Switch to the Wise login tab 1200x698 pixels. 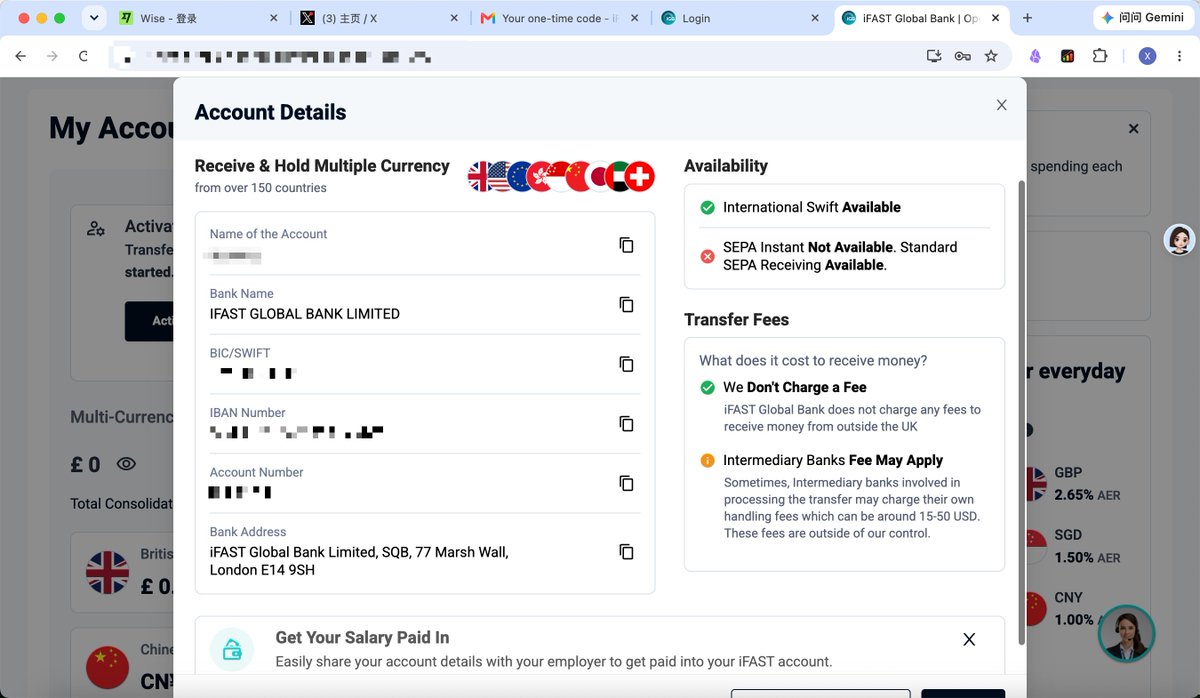tap(198, 18)
